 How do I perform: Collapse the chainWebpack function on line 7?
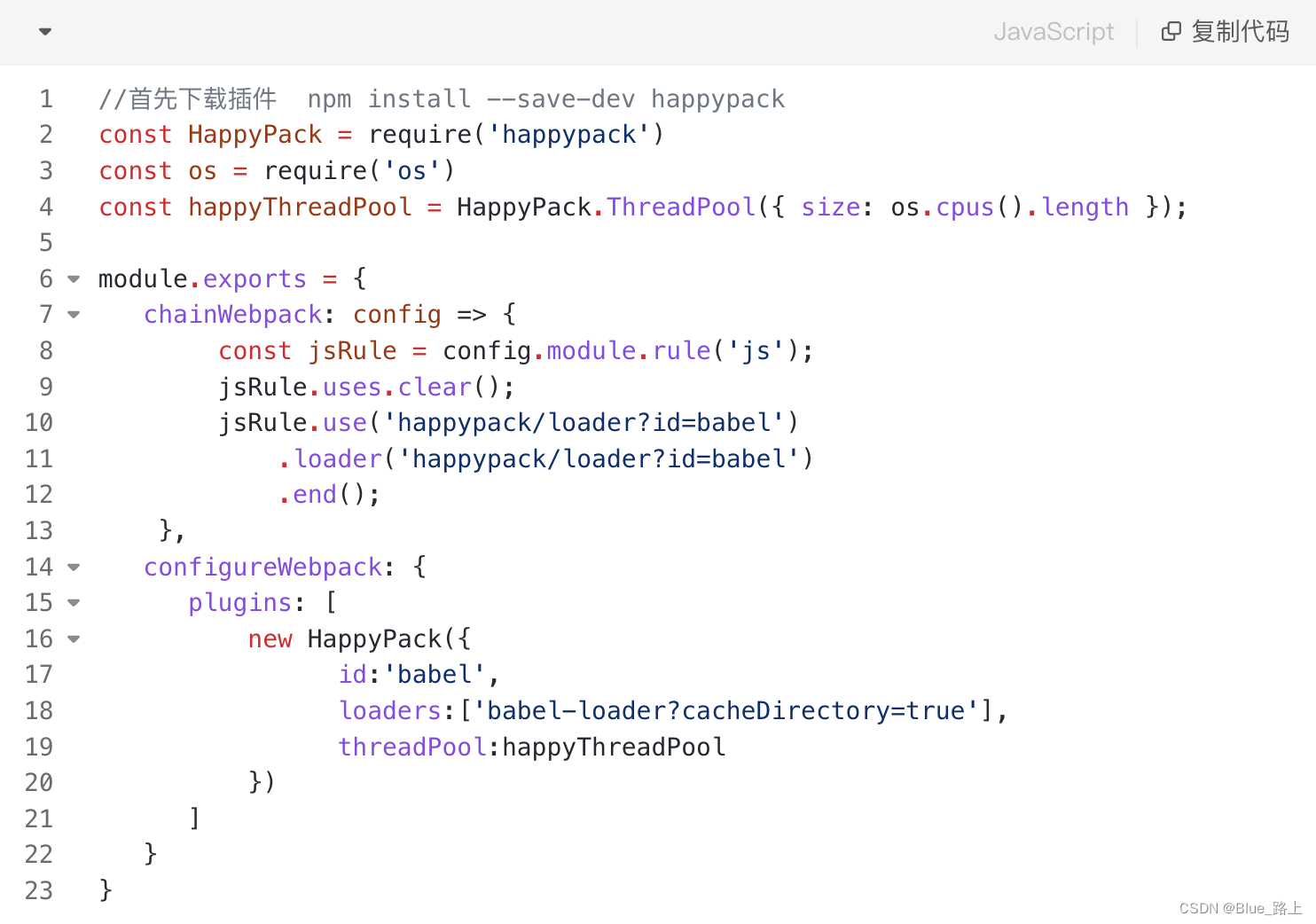(73, 314)
